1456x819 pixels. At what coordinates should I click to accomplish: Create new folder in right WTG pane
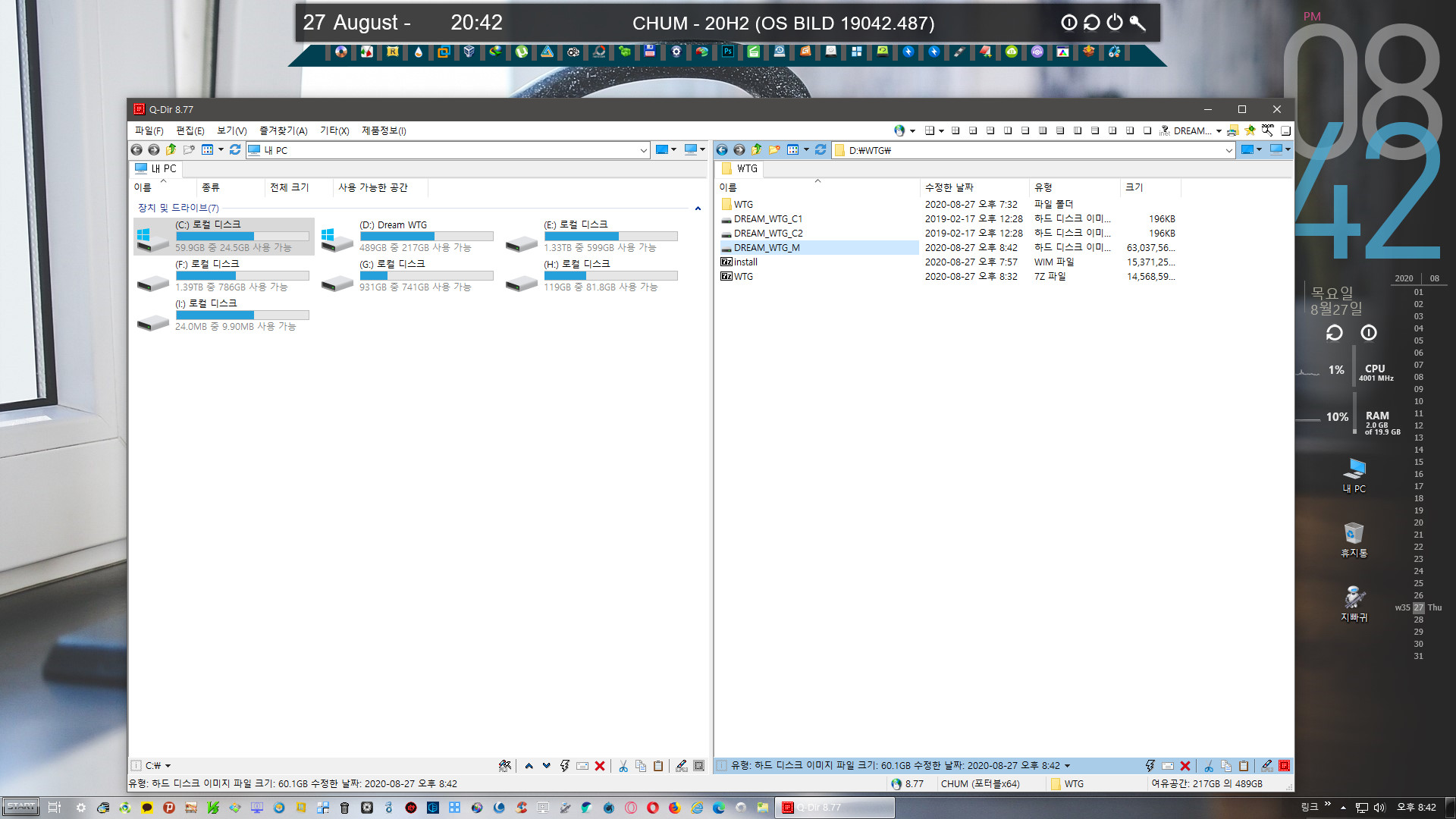pyautogui.click(x=774, y=150)
